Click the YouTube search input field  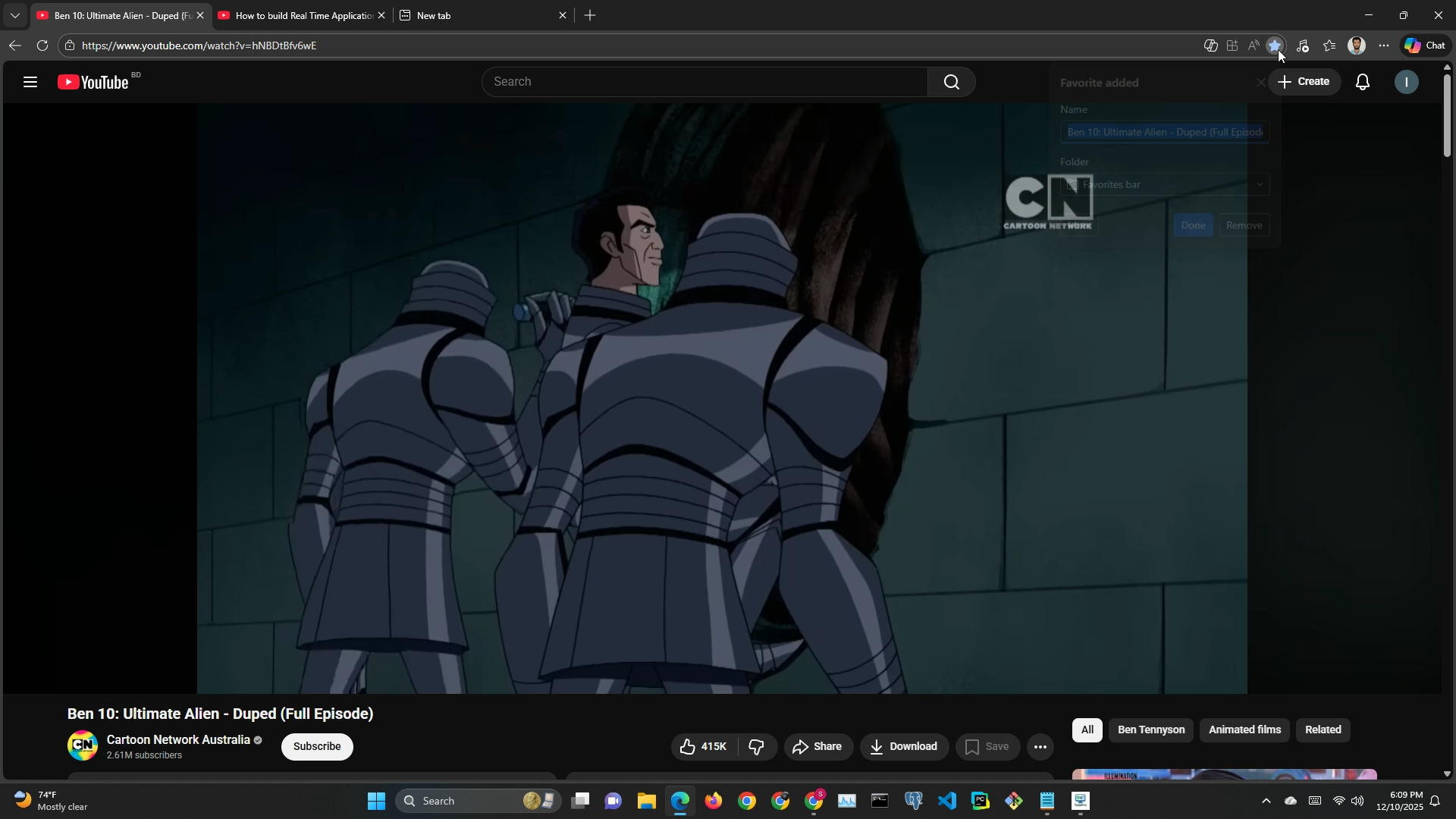(x=704, y=82)
